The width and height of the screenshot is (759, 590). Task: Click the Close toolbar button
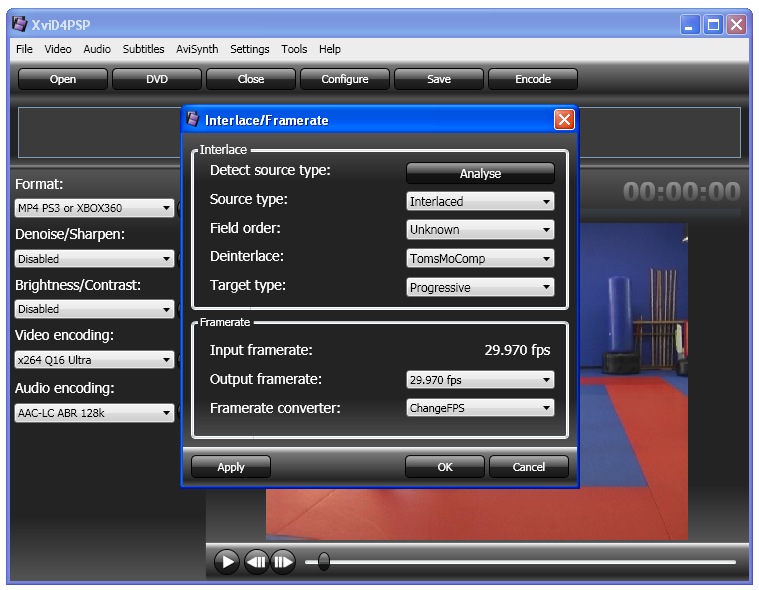pyautogui.click(x=251, y=79)
